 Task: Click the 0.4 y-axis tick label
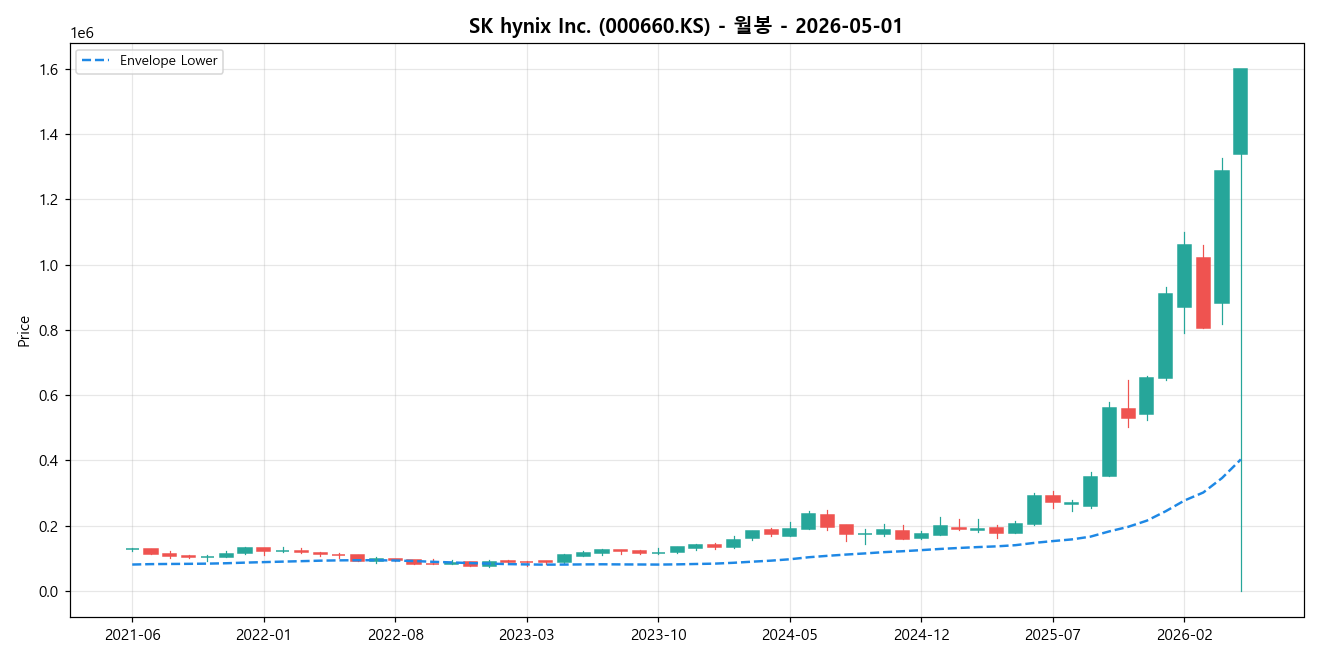(48, 461)
